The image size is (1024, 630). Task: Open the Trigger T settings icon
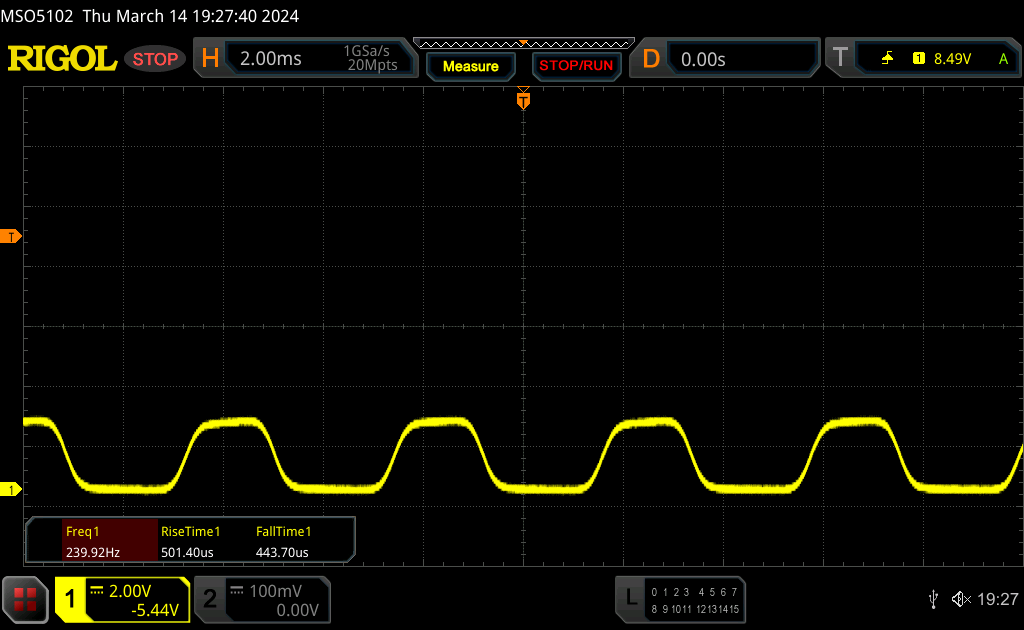point(840,58)
